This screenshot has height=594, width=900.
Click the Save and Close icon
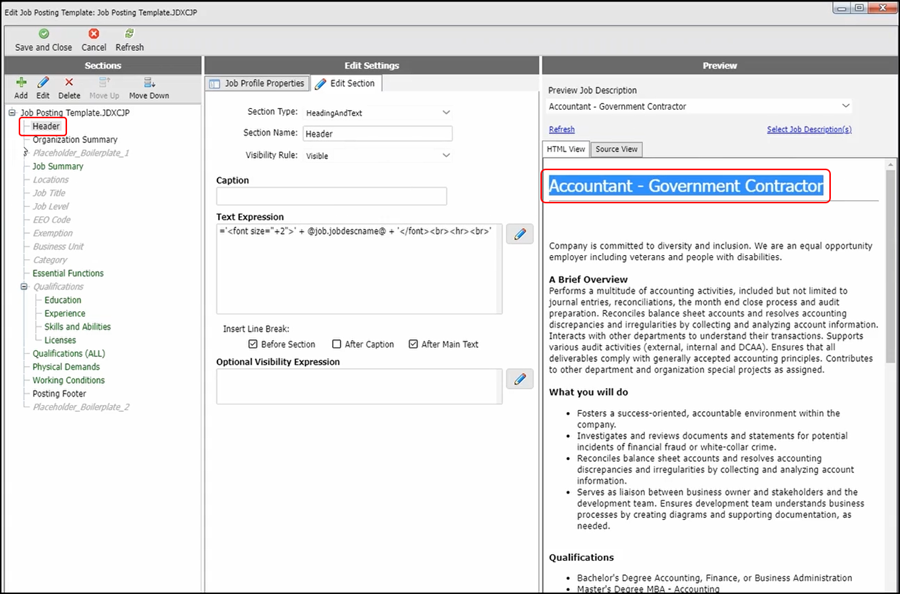point(43,34)
